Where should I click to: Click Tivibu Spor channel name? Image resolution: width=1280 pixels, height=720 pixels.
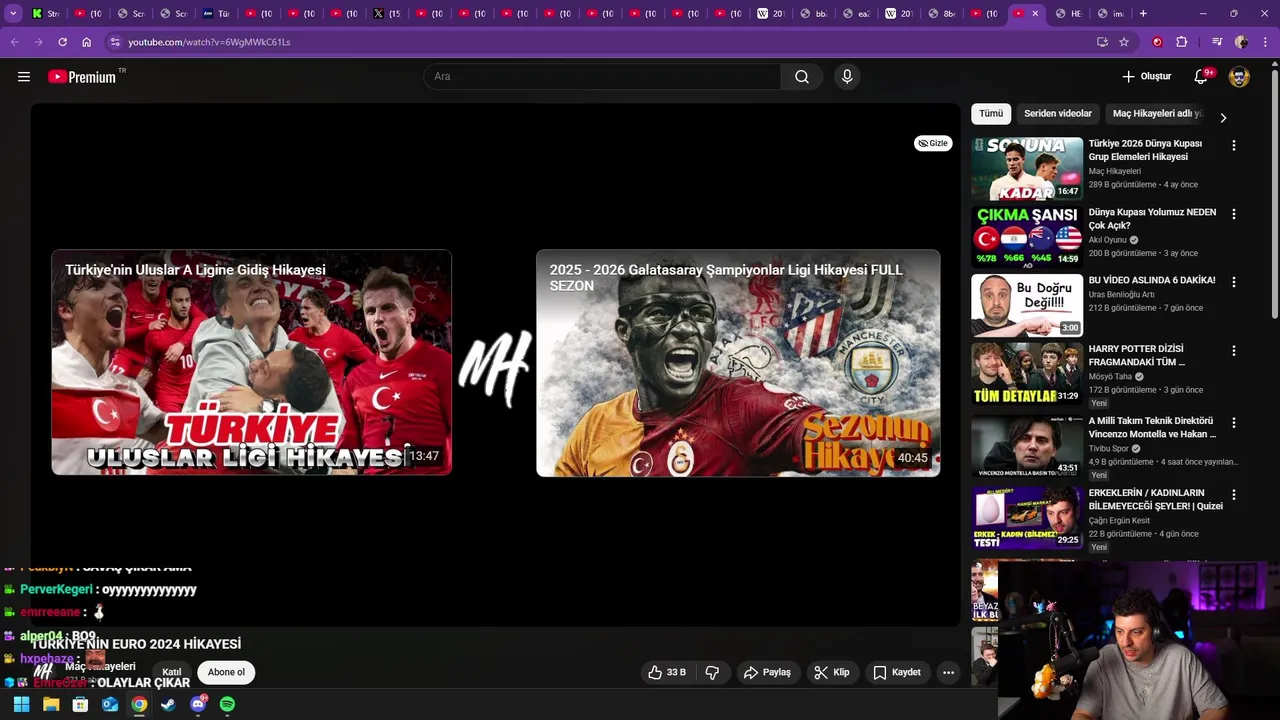coord(1108,449)
